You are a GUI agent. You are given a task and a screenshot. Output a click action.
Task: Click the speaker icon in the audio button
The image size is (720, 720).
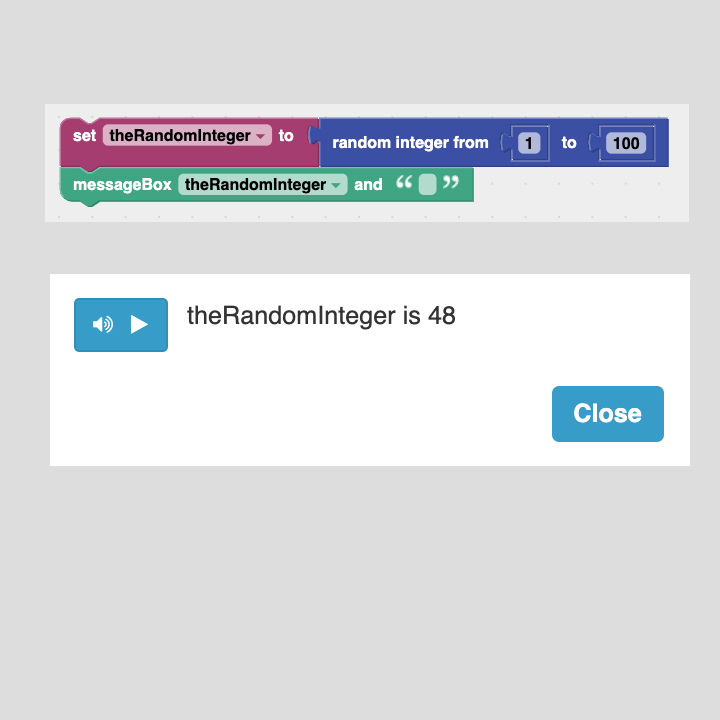coord(102,325)
